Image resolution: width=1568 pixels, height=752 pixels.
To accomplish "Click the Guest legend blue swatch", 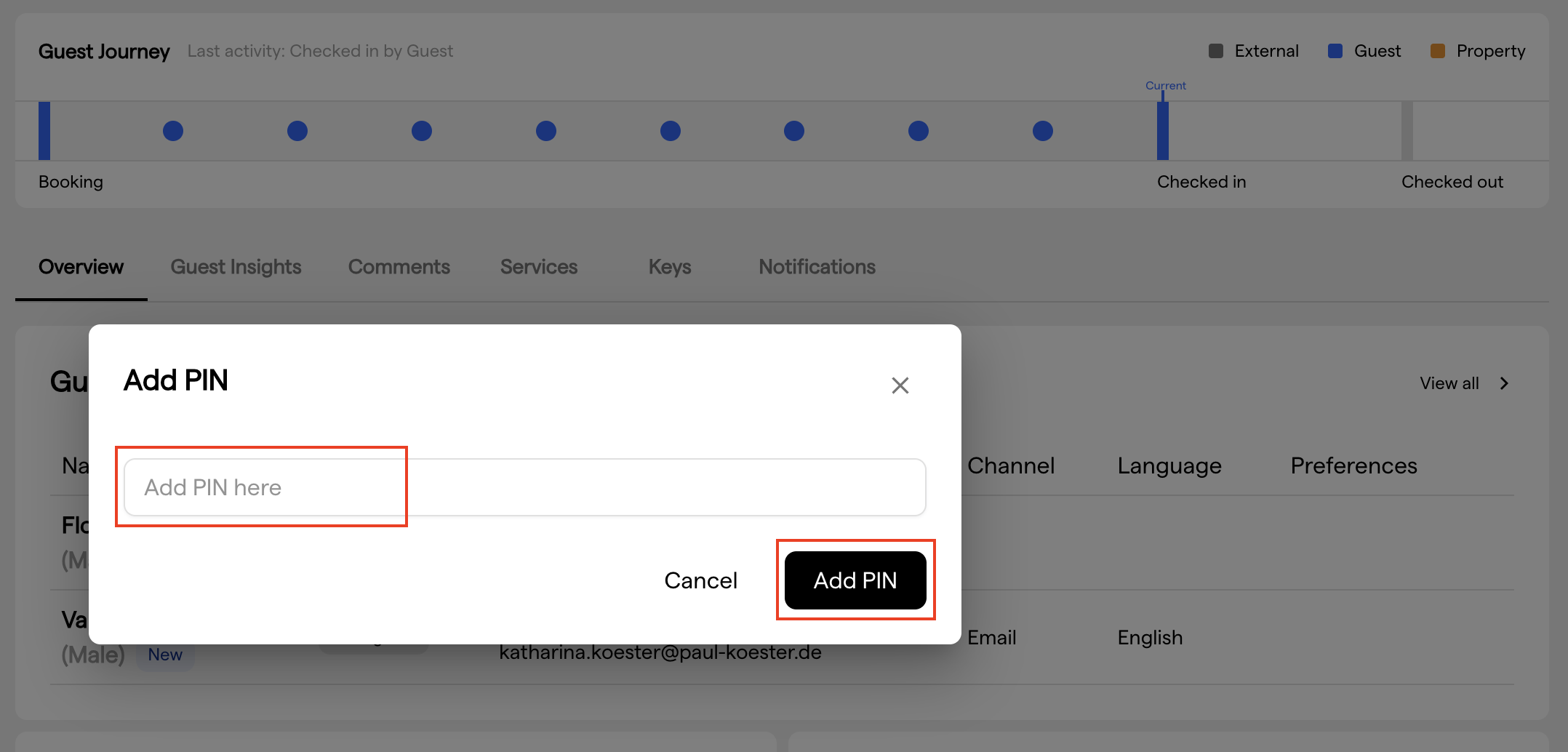I will (x=1335, y=51).
